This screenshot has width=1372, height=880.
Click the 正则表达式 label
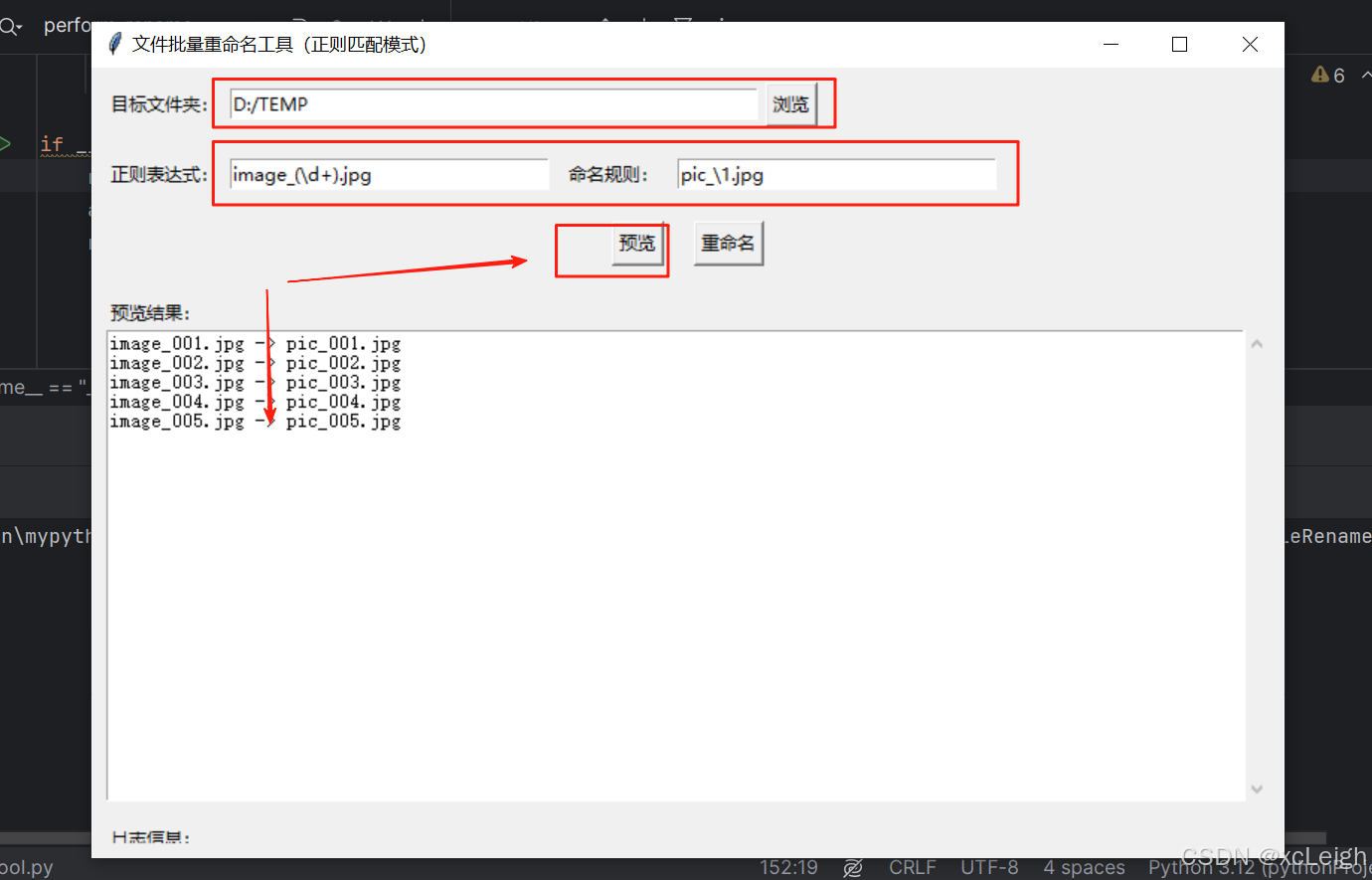[159, 175]
